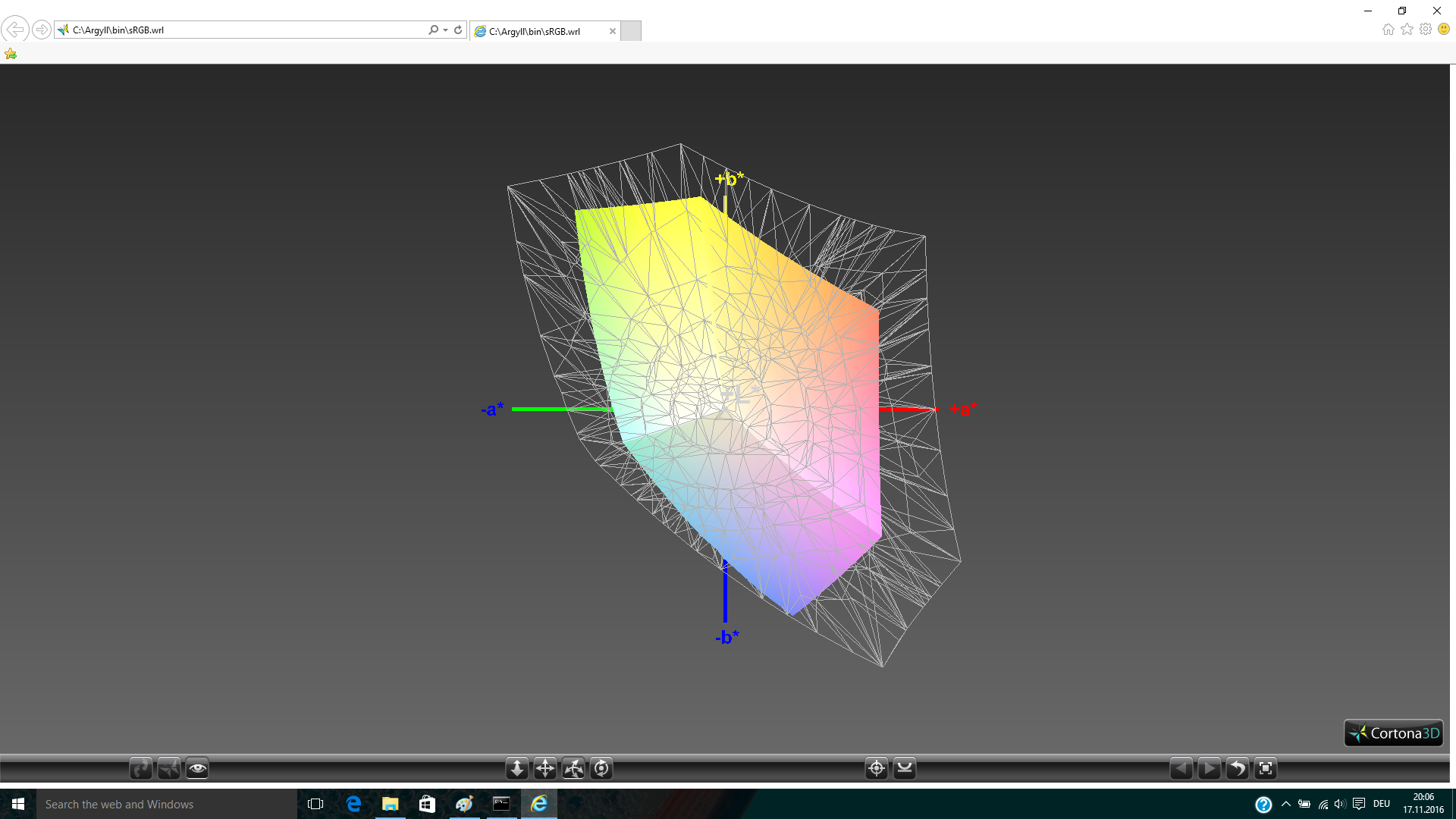Viewport: 1456px width, 819px height.
Task: Close the sRGB.wrl tab
Action: tap(612, 31)
